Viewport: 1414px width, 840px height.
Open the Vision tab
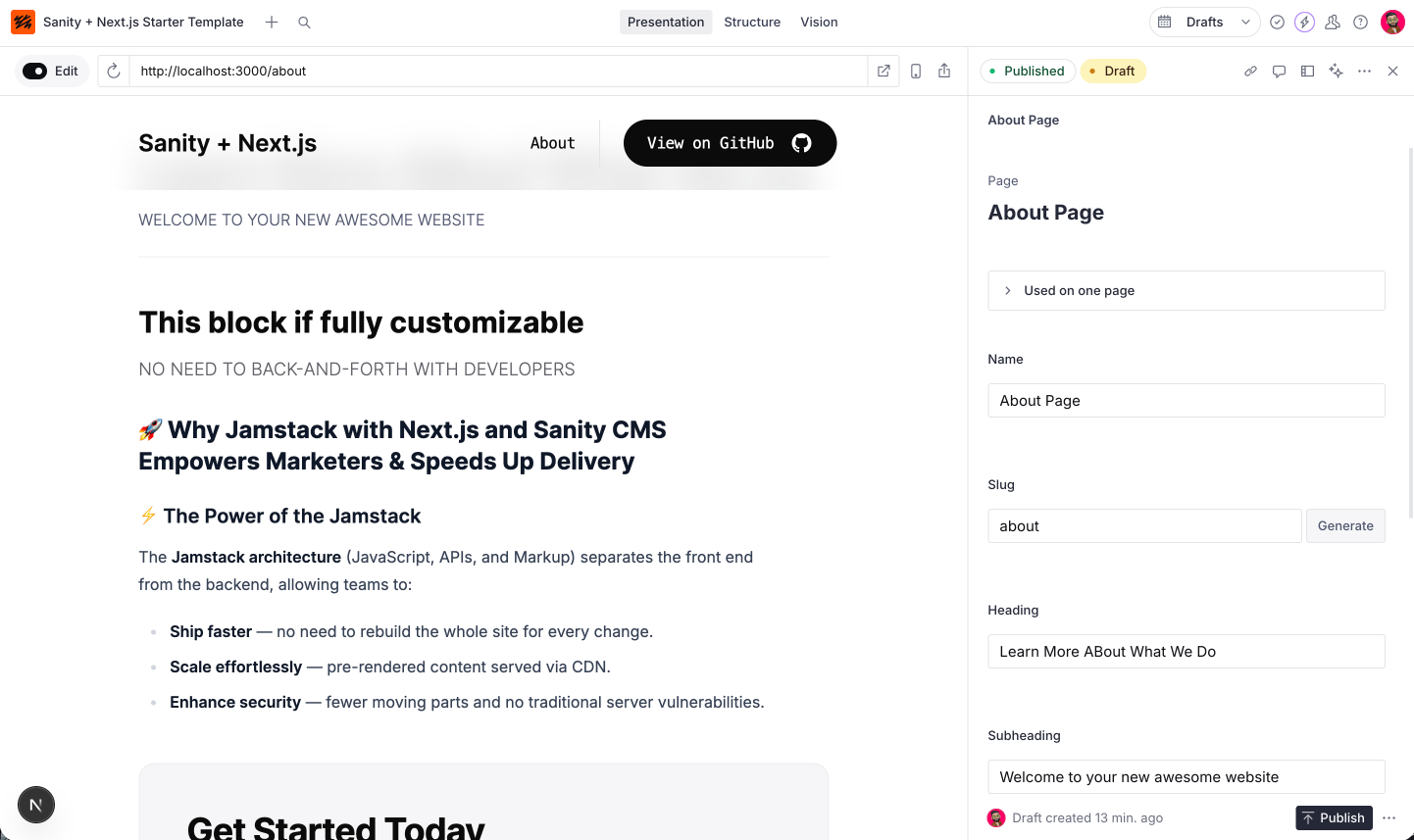pyautogui.click(x=819, y=22)
